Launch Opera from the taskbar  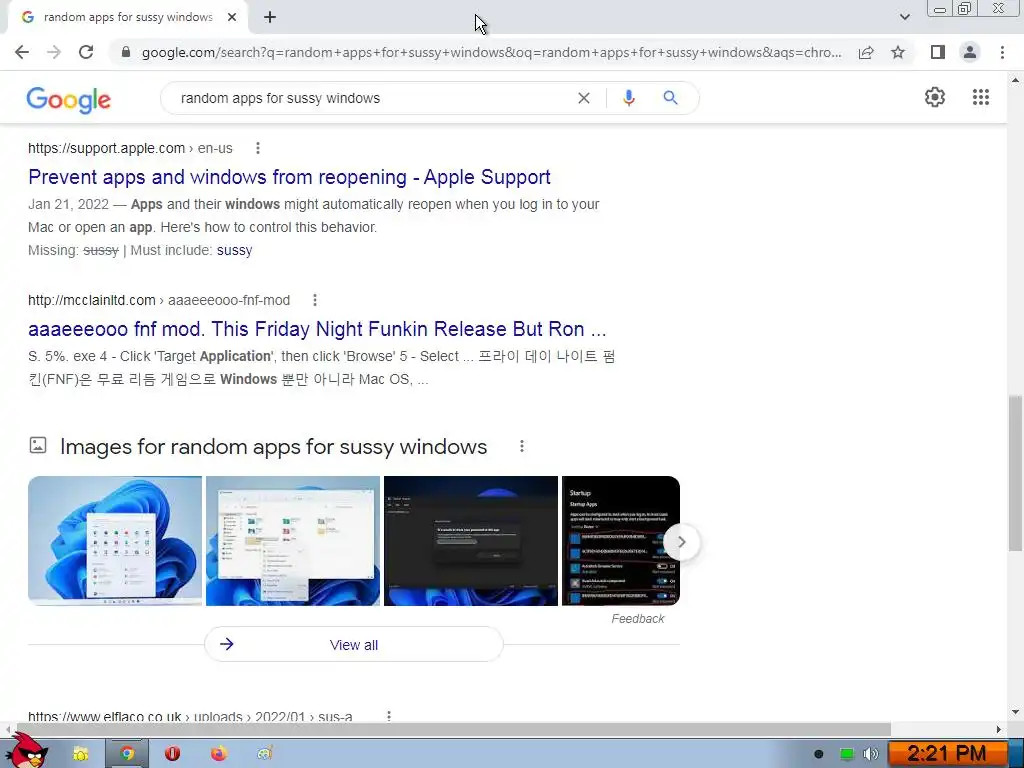click(x=172, y=754)
